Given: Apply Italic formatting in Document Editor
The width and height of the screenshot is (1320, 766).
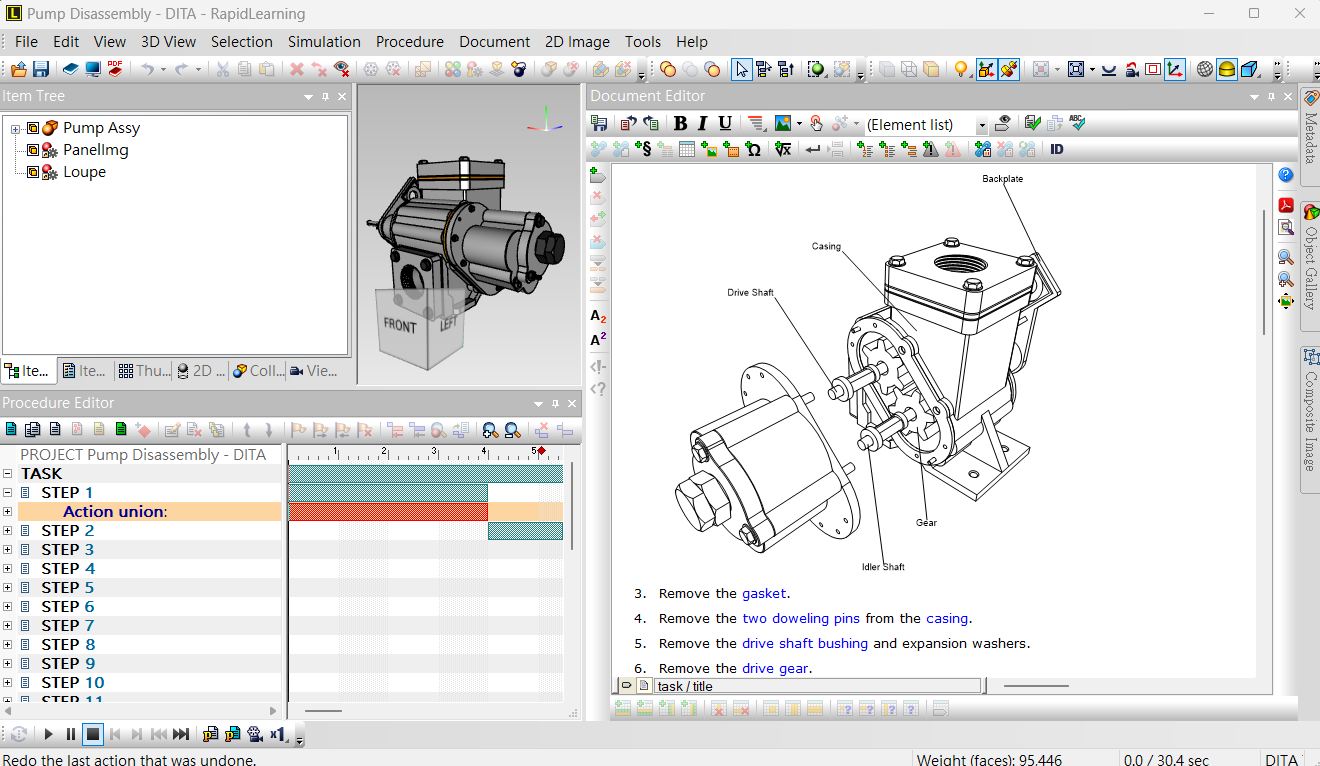Looking at the screenshot, I should [703, 123].
